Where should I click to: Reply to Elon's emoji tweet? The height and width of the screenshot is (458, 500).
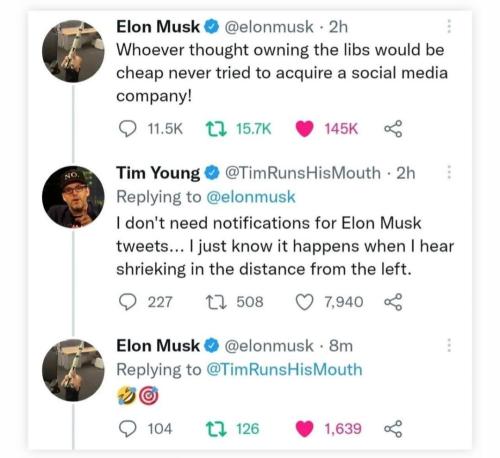click(128, 429)
